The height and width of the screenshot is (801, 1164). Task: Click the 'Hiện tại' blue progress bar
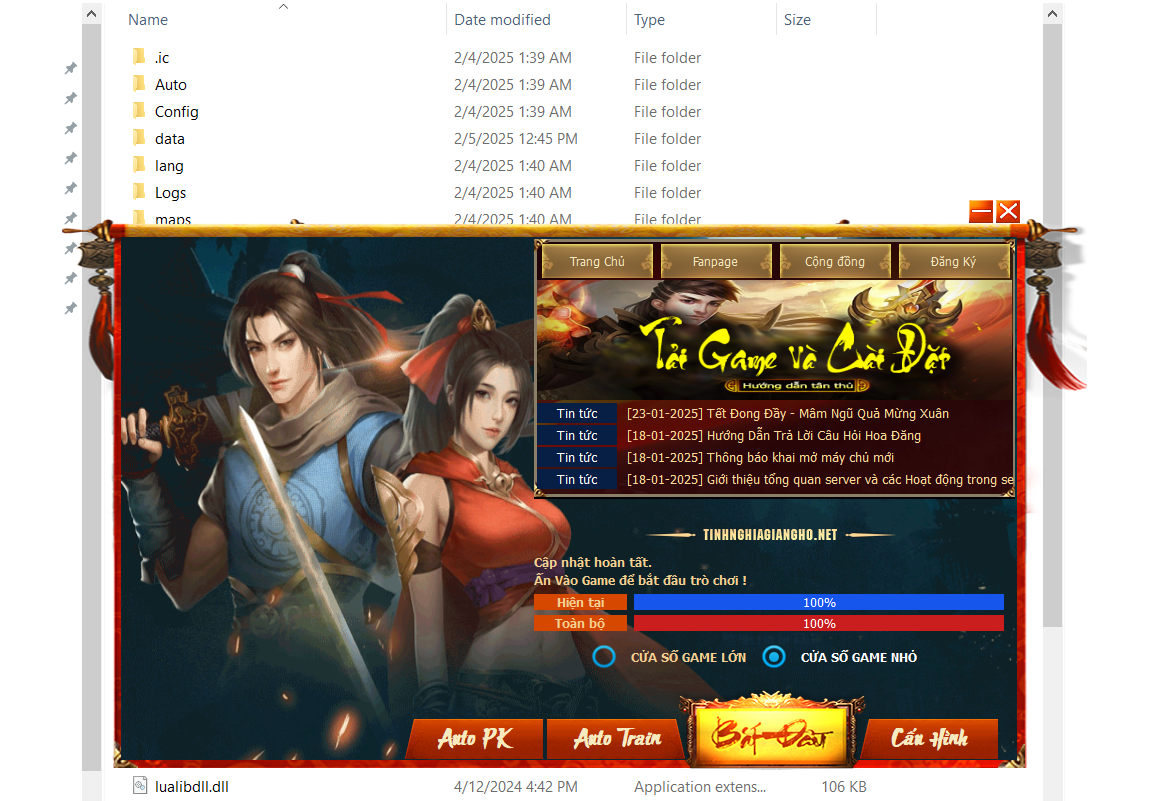coord(819,602)
